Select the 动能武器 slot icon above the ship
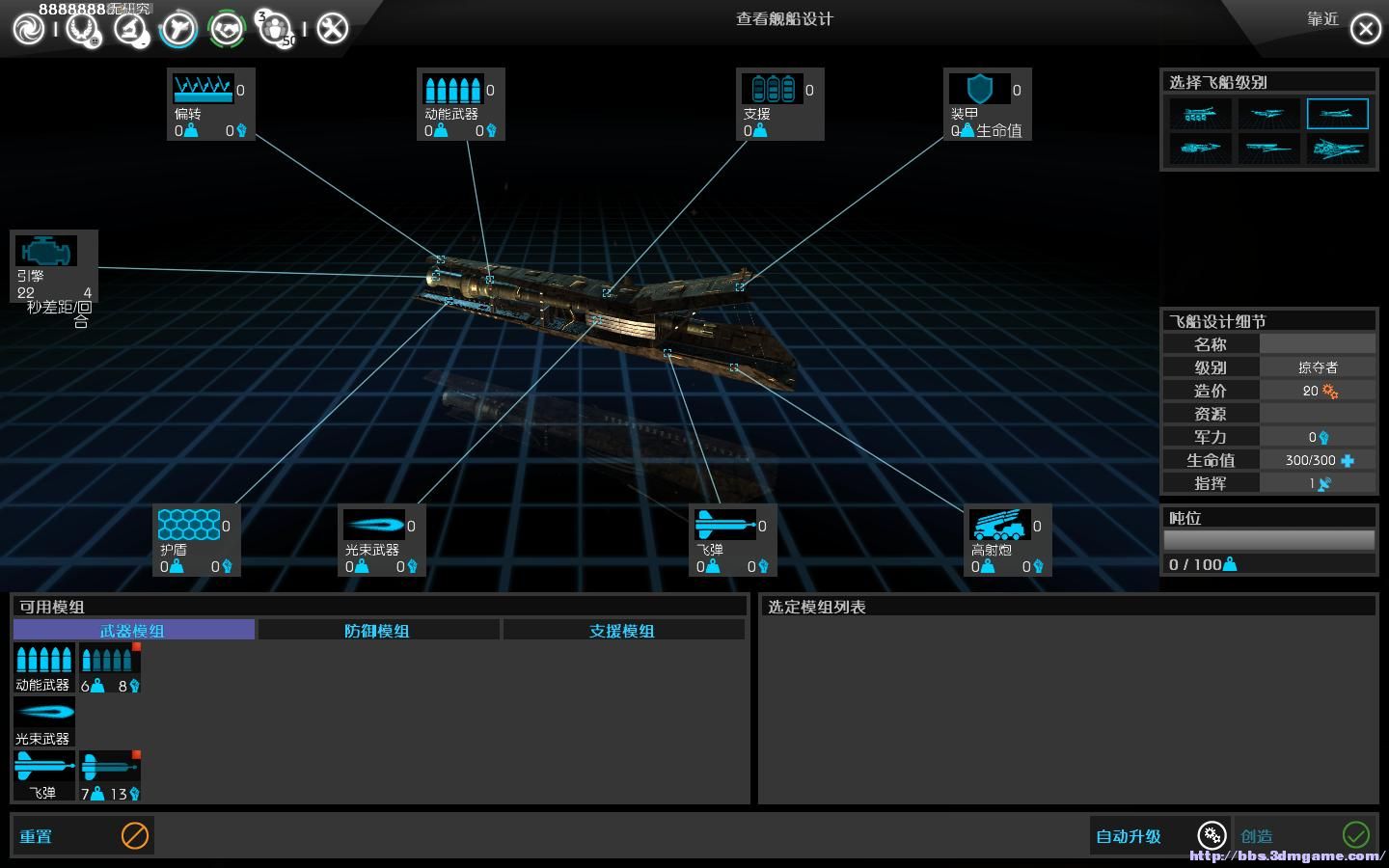This screenshot has height=868, width=1389. [x=452, y=89]
